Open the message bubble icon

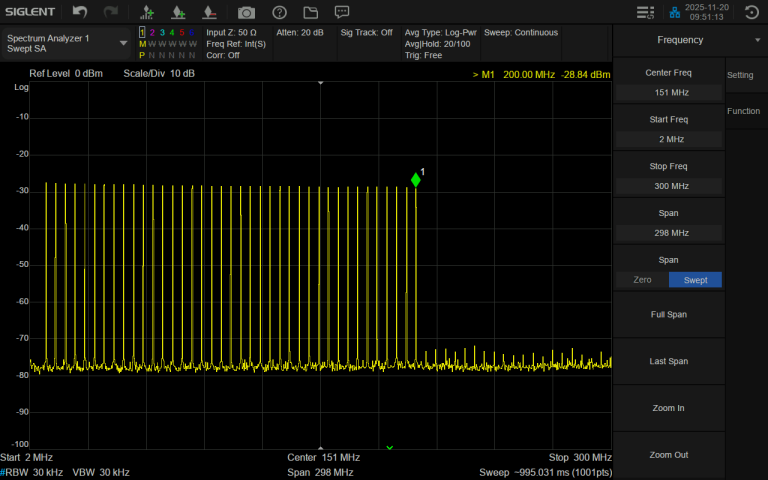342,12
